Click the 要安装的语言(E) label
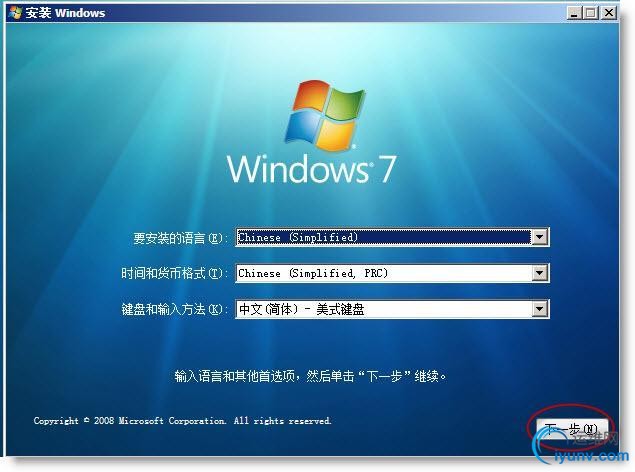 (179, 238)
